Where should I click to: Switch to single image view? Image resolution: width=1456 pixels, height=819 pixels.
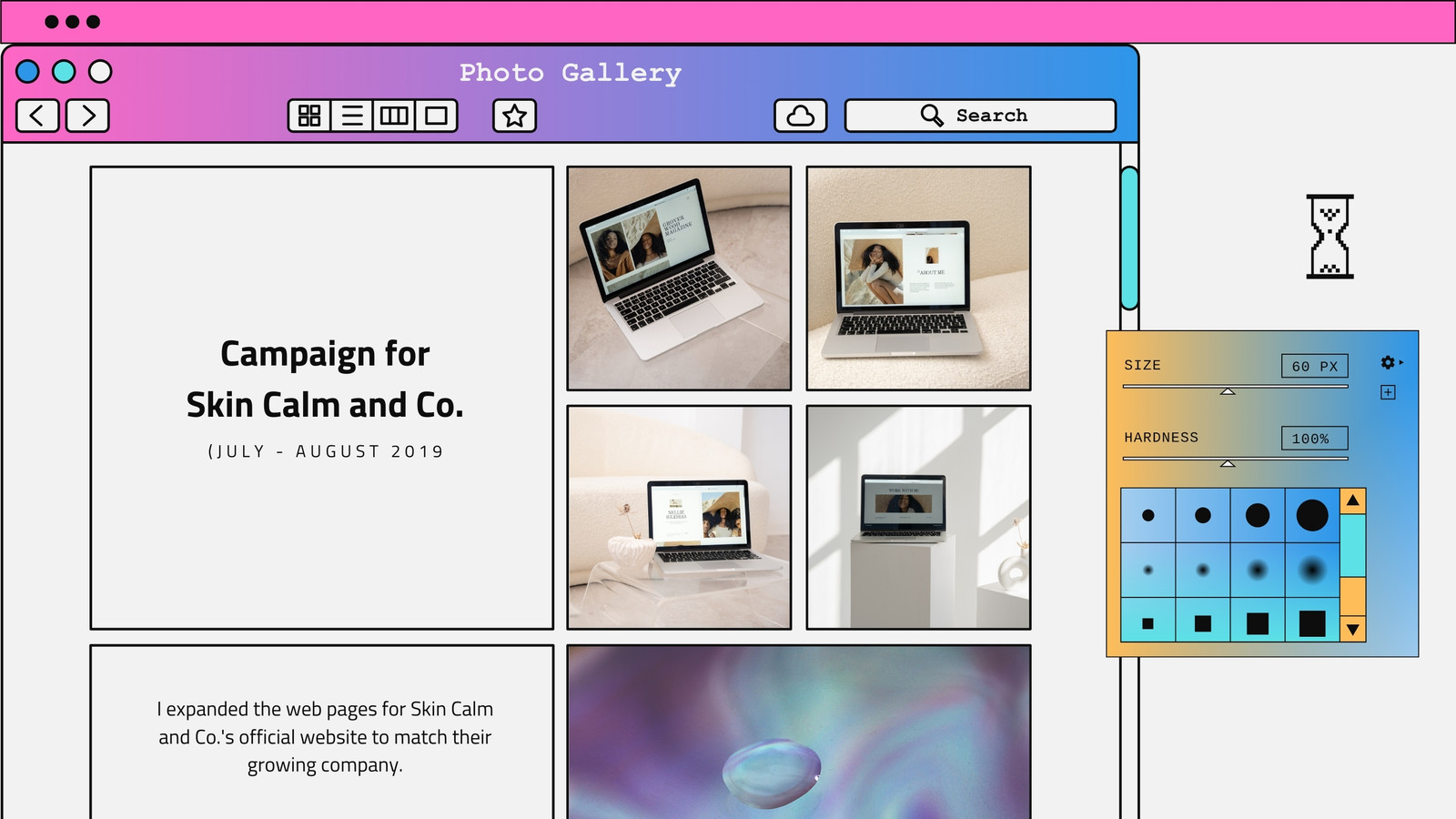coord(437,116)
